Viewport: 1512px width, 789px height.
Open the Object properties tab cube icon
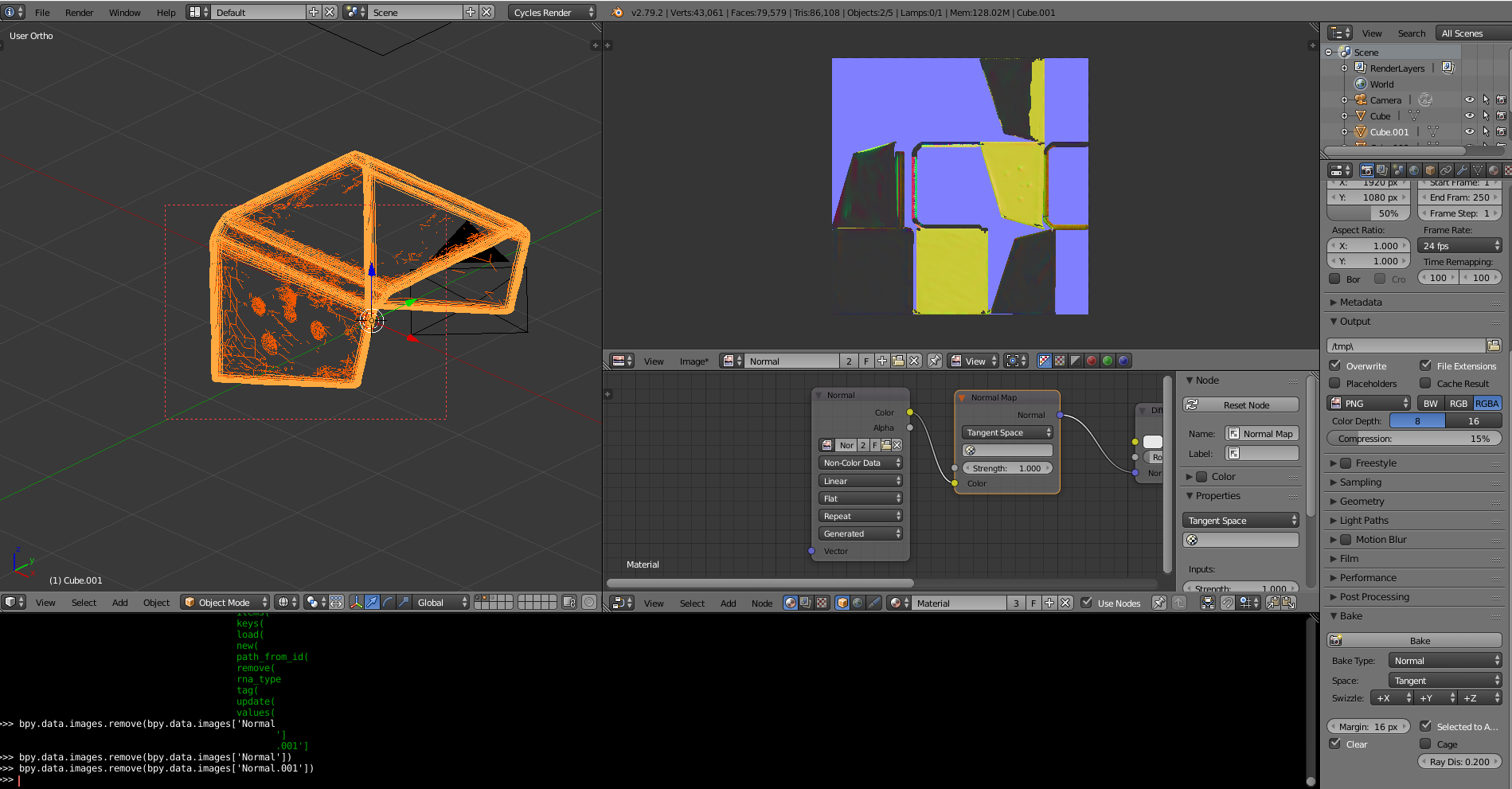tap(1430, 170)
